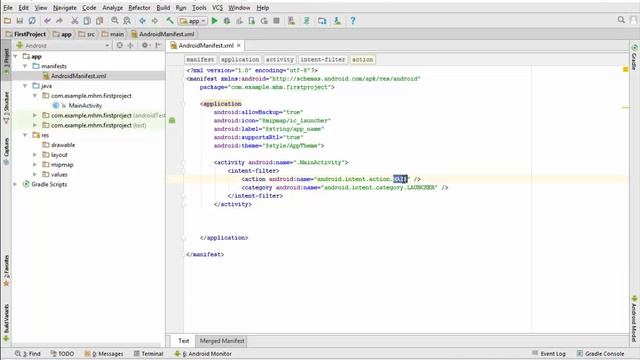Navigate back with blue left arrow

point(142,20)
